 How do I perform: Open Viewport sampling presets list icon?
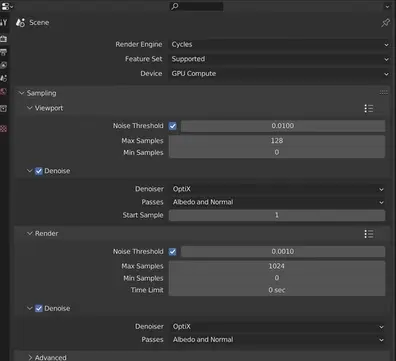click(x=369, y=108)
